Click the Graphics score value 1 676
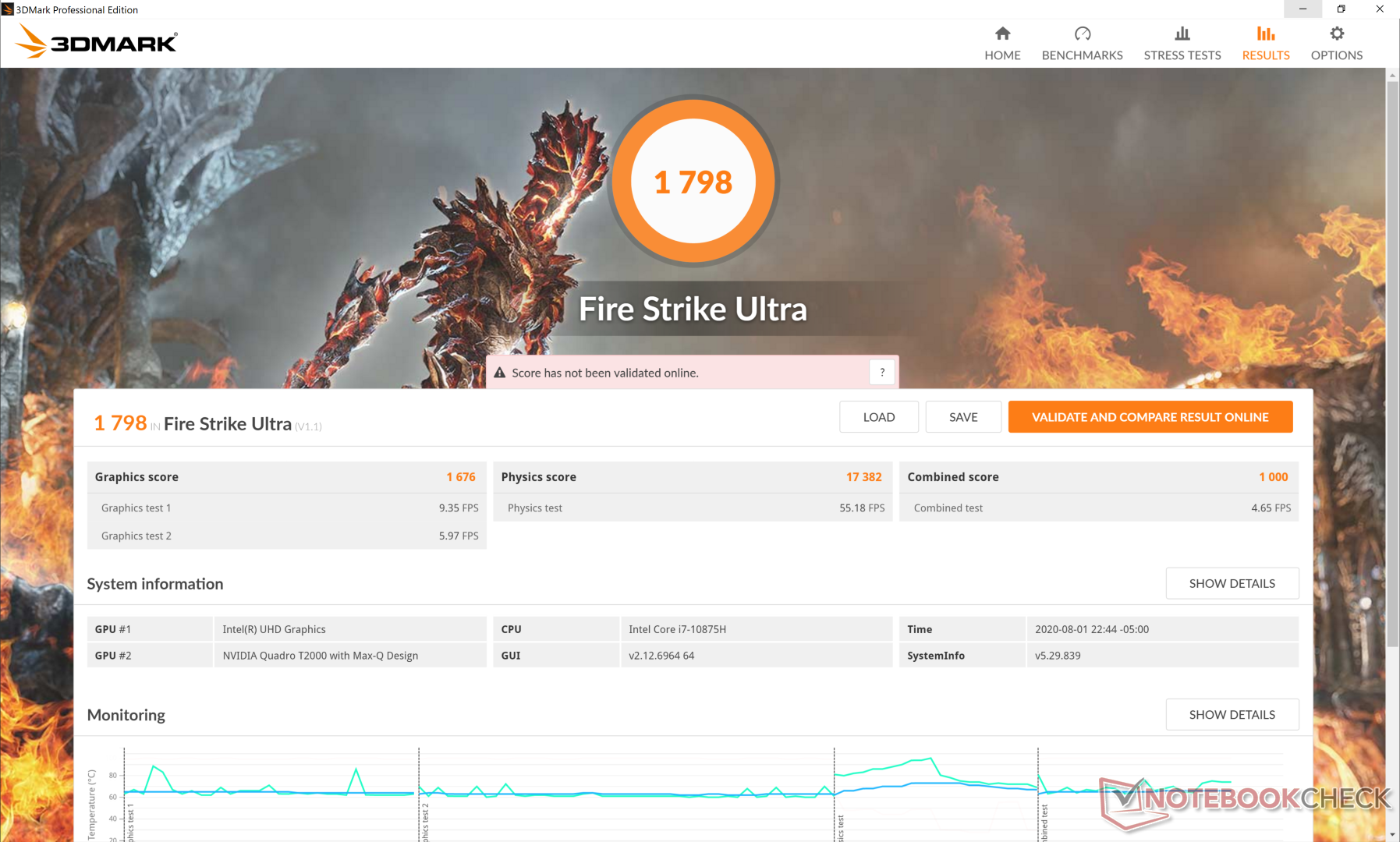This screenshot has height=842, width=1400. 461,477
